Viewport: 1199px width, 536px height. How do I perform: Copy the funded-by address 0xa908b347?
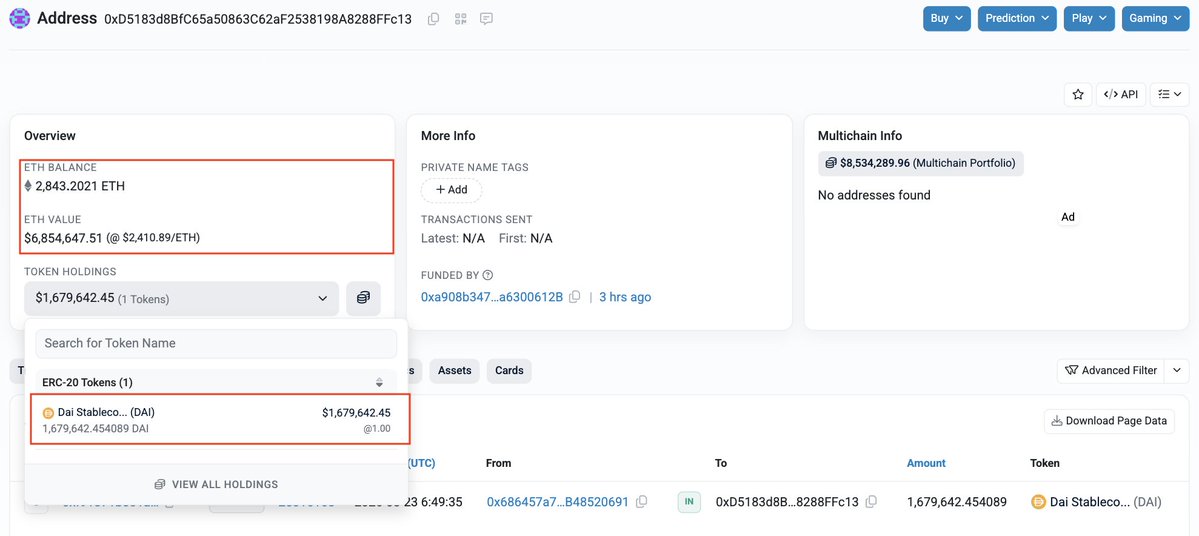pos(575,297)
